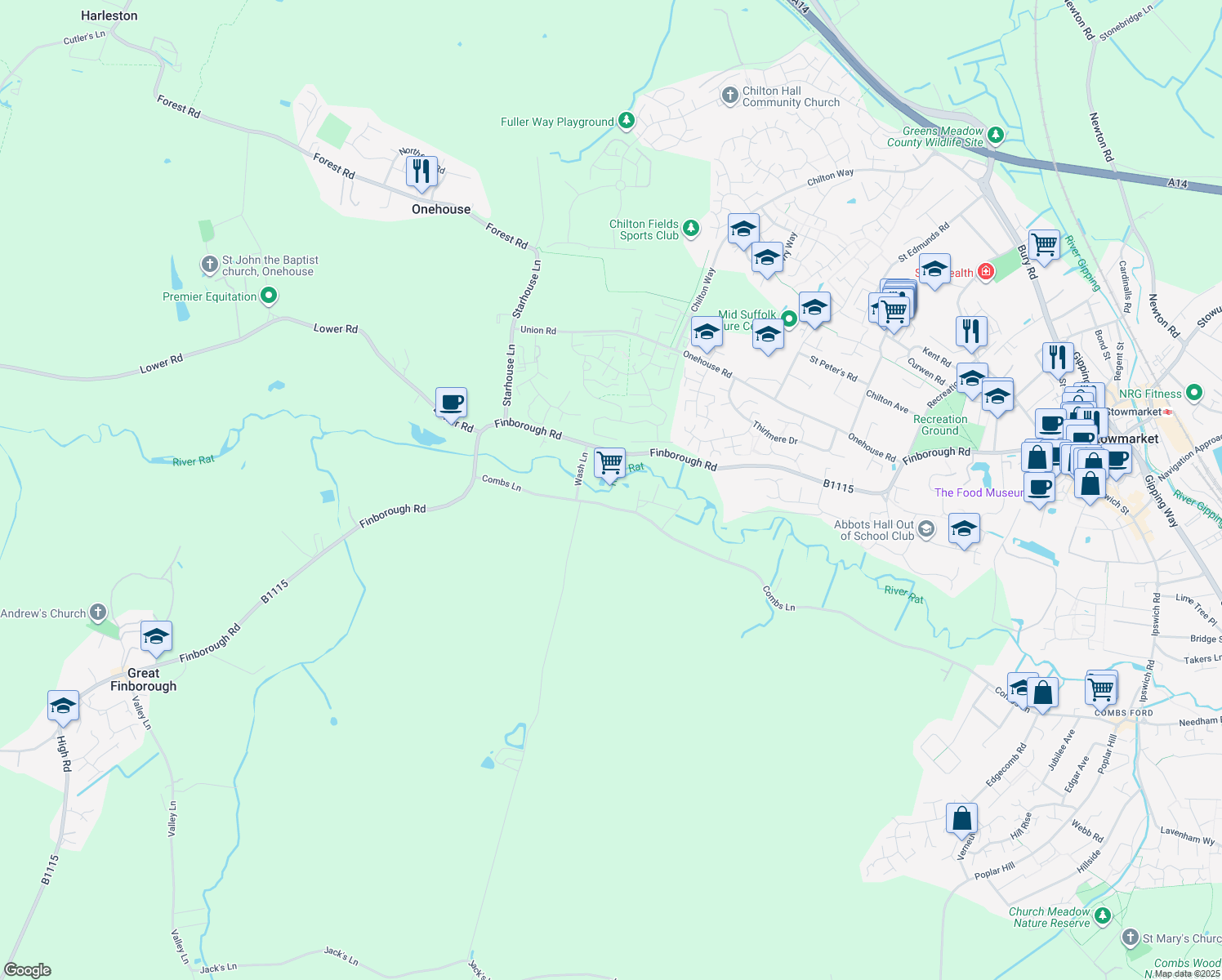Click the Poplar Hill road label near Hill Rise
This screenshot has height=980, width=1222.
click(995, 871)
